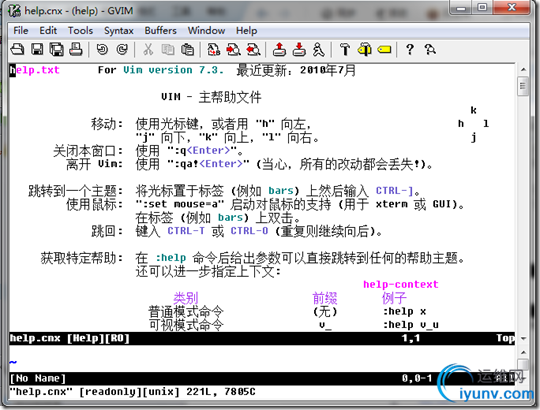The width and height of the screenshot is (540, 410).
Task: Click the CTRL-T tag link
Action: 186,231
